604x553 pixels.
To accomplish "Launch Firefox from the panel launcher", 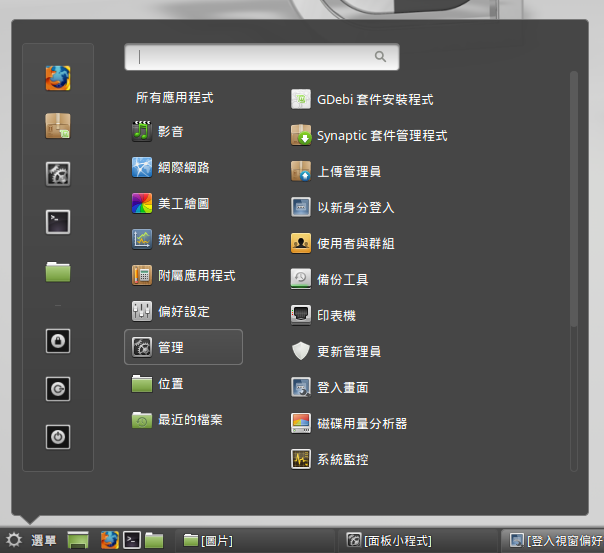I will pos(110,540).
